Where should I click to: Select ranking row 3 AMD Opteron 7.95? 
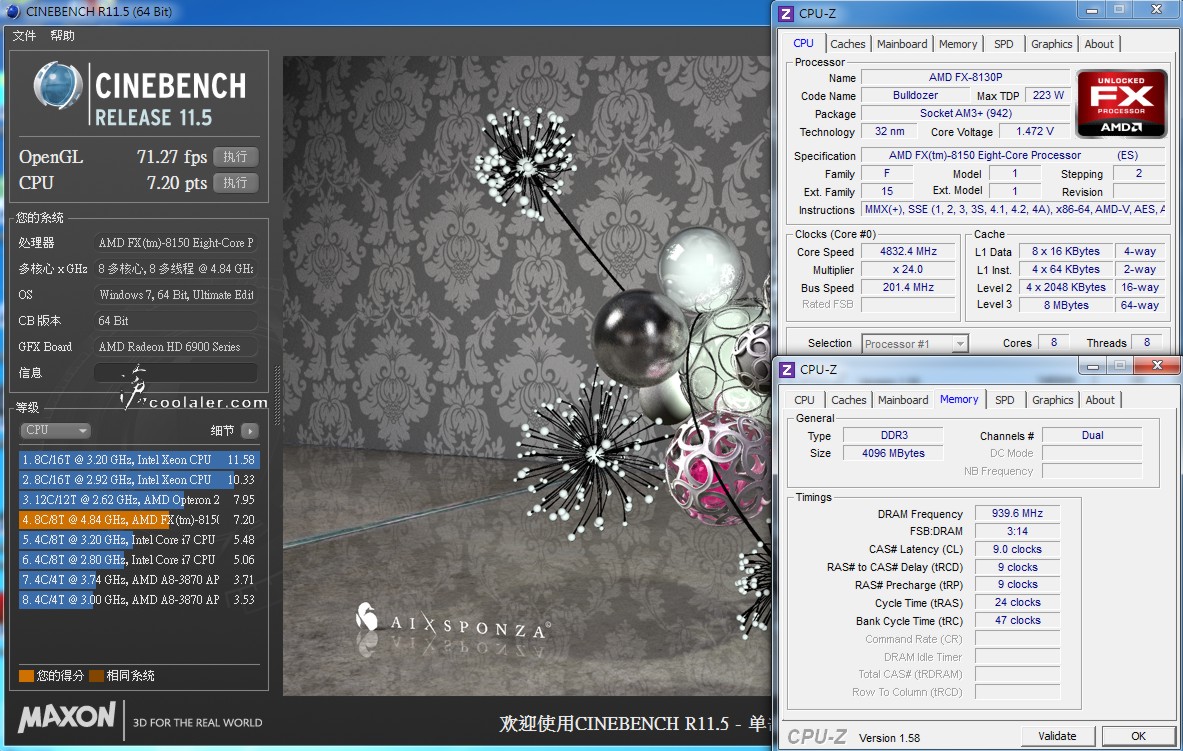click(139, 500)
